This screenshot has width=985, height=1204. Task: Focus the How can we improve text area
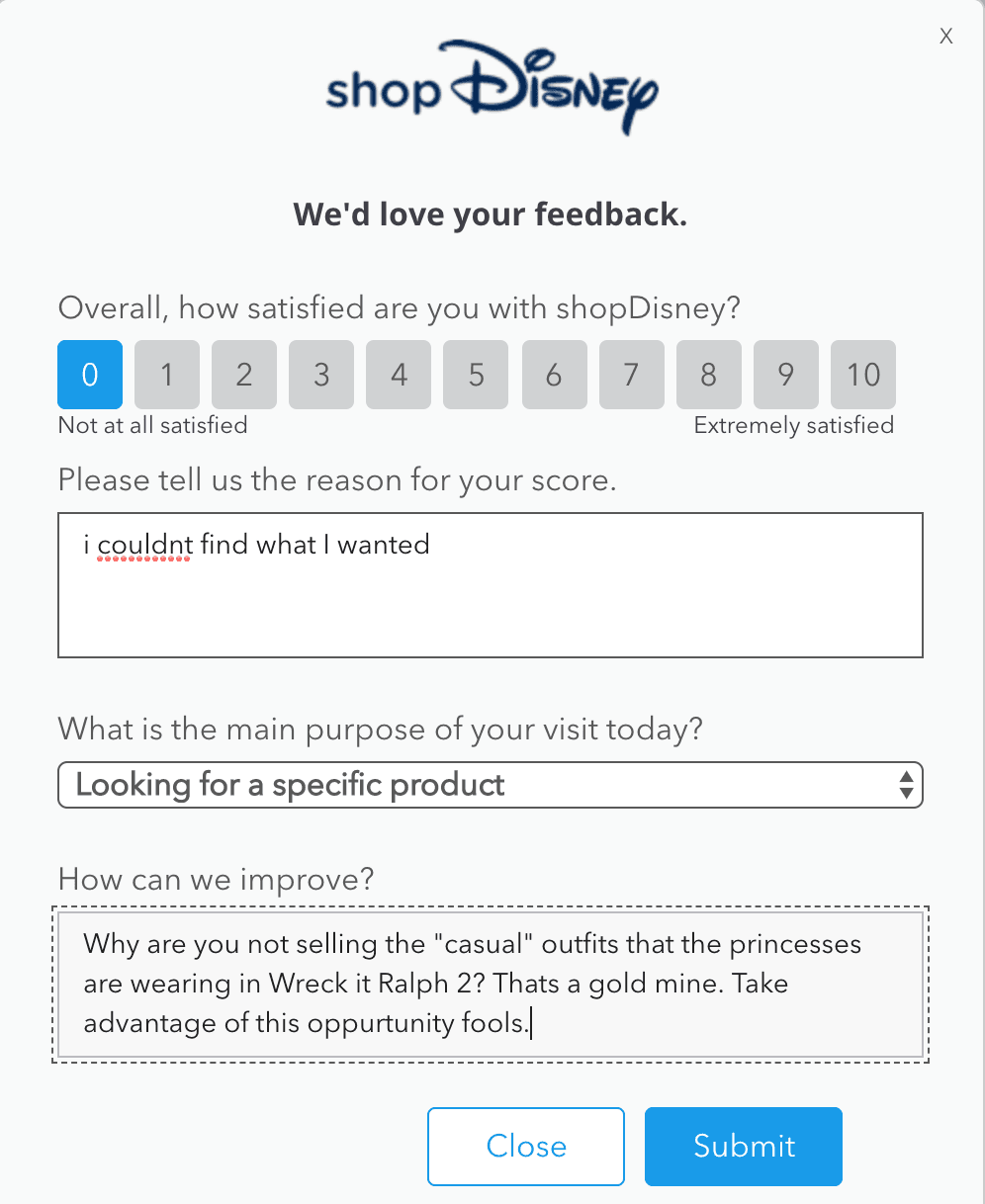tap(491, 985)
